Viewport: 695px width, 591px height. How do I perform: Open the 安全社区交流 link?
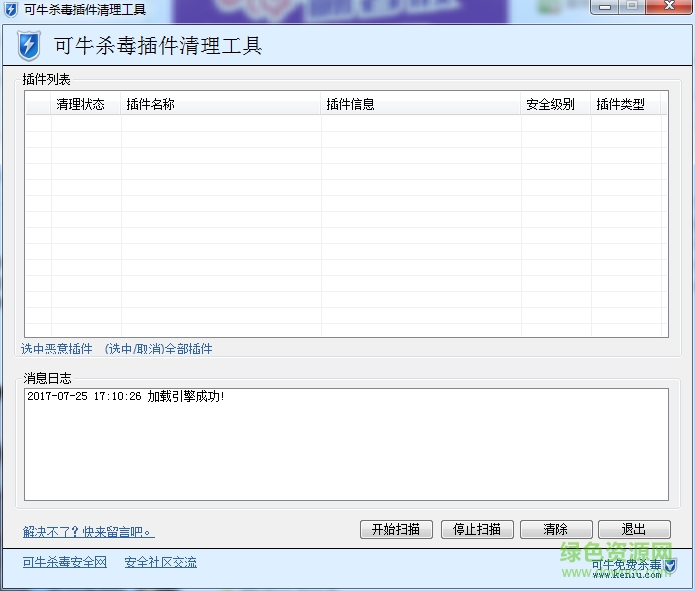pos(160,562)
